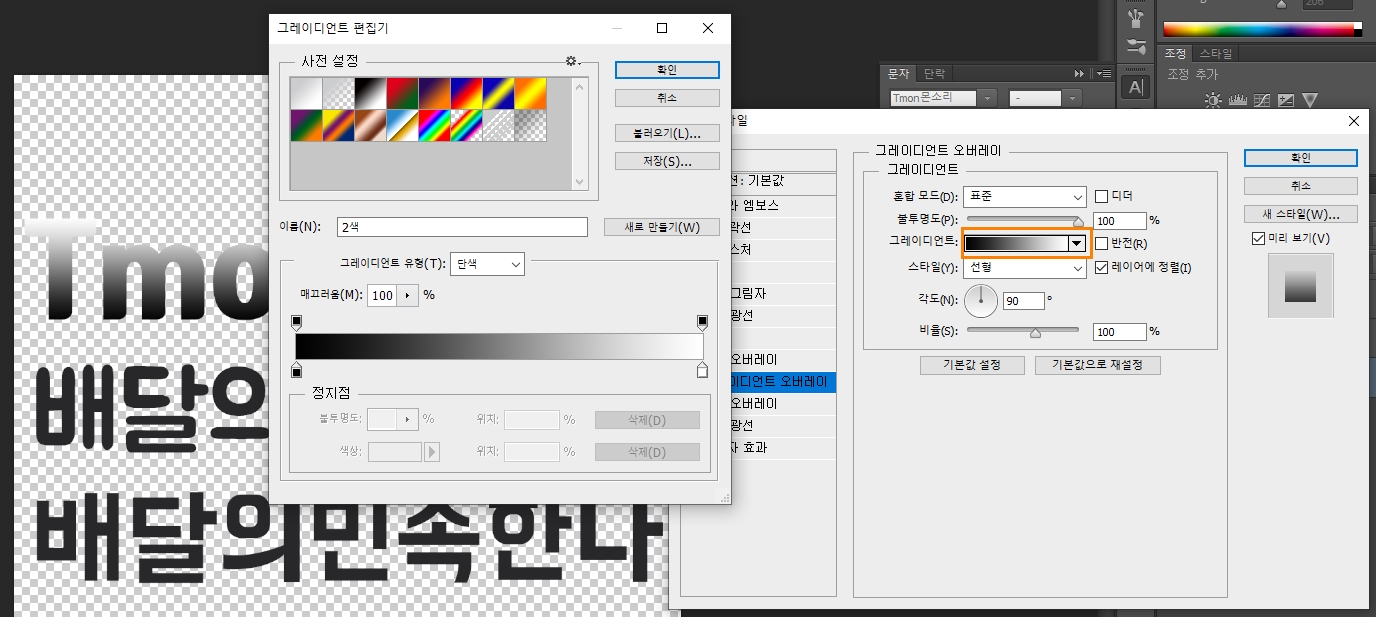Switch to the 조정 tab
Viewport: 1376px width, 617px height.
pos(1175,53)
